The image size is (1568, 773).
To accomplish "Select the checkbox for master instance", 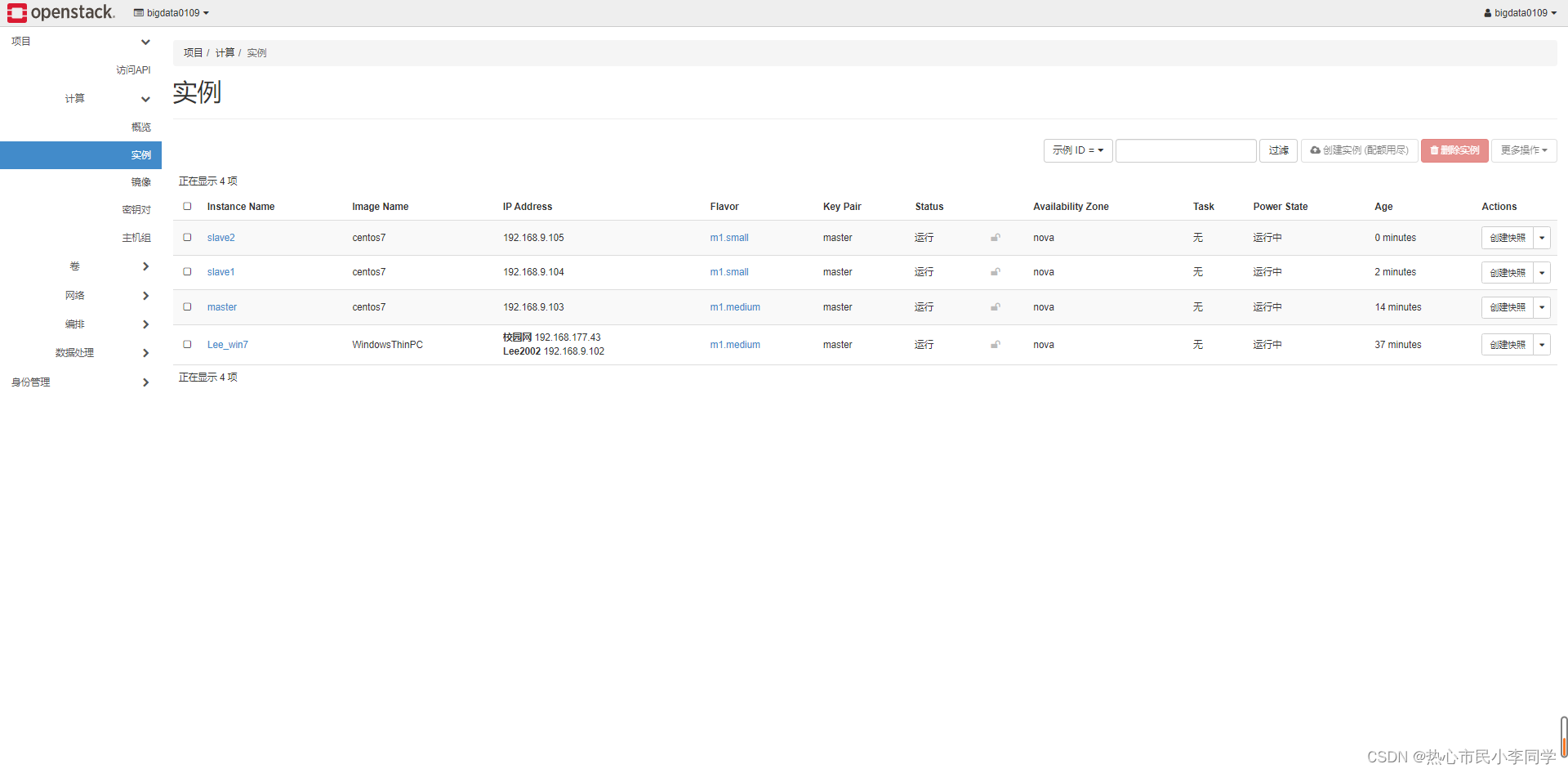I will (x=187, y=306).
